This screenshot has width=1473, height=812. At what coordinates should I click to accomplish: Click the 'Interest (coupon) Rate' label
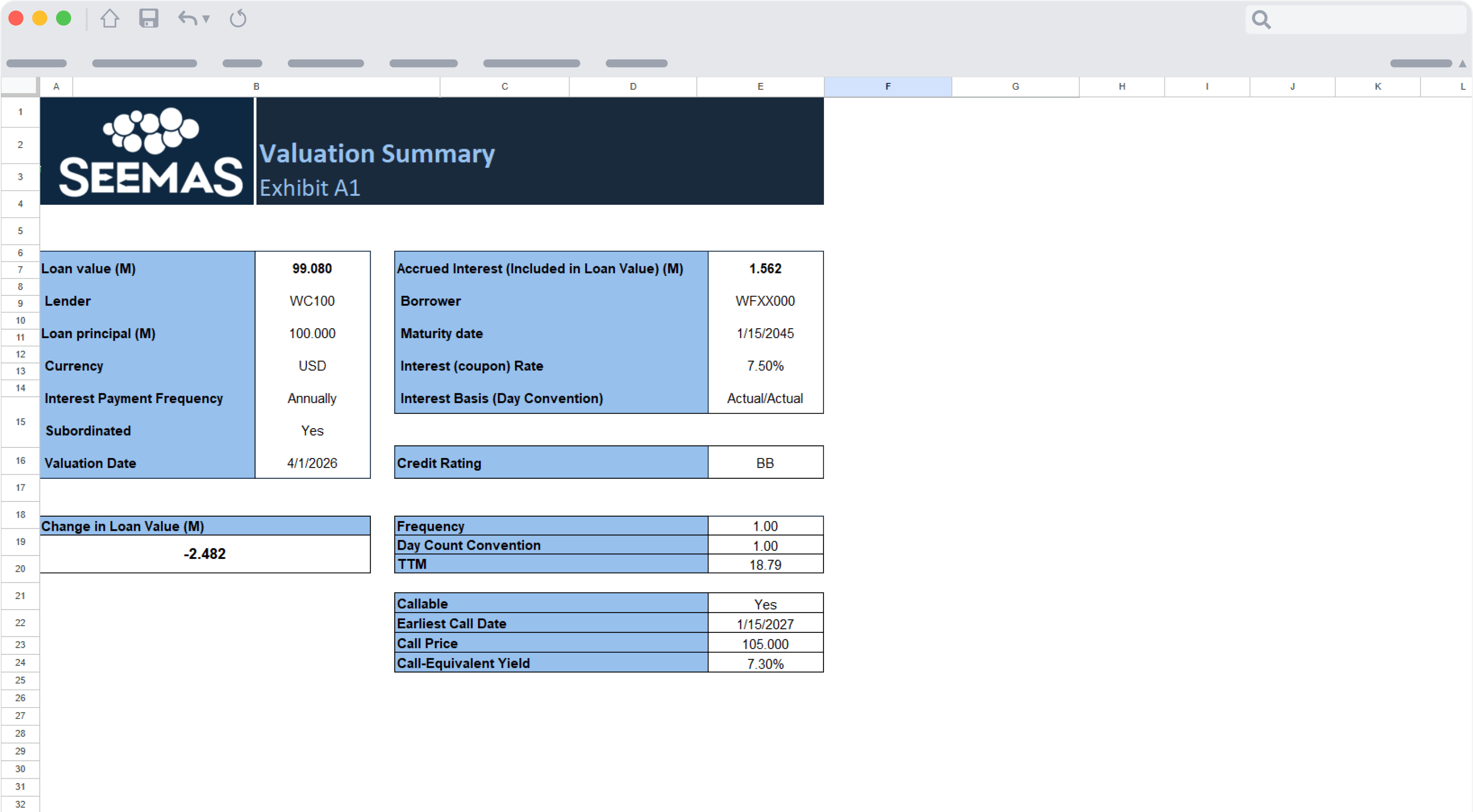click(472, 366)
